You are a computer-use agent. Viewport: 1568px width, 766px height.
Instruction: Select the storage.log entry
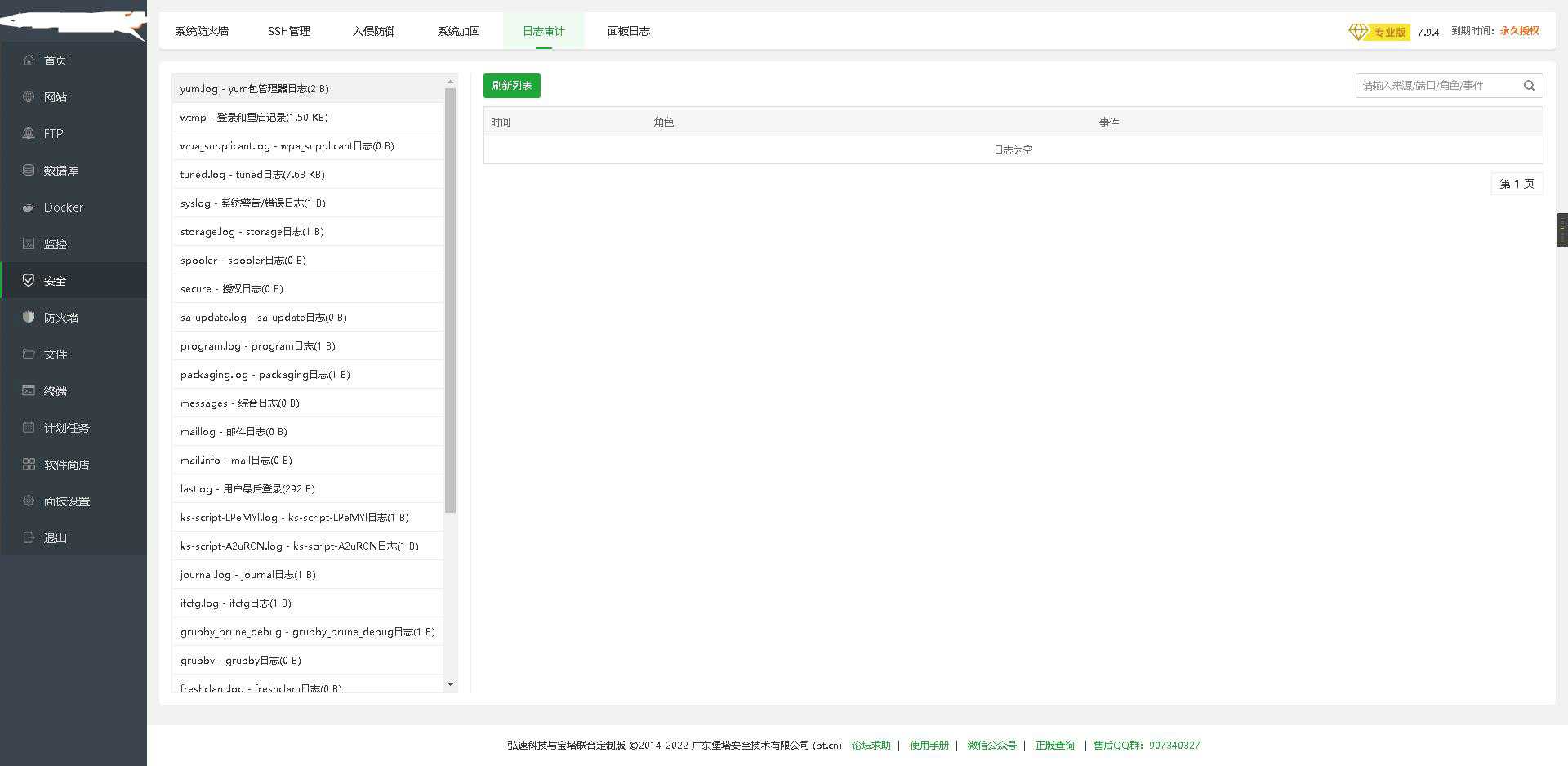tap(308, 231)
